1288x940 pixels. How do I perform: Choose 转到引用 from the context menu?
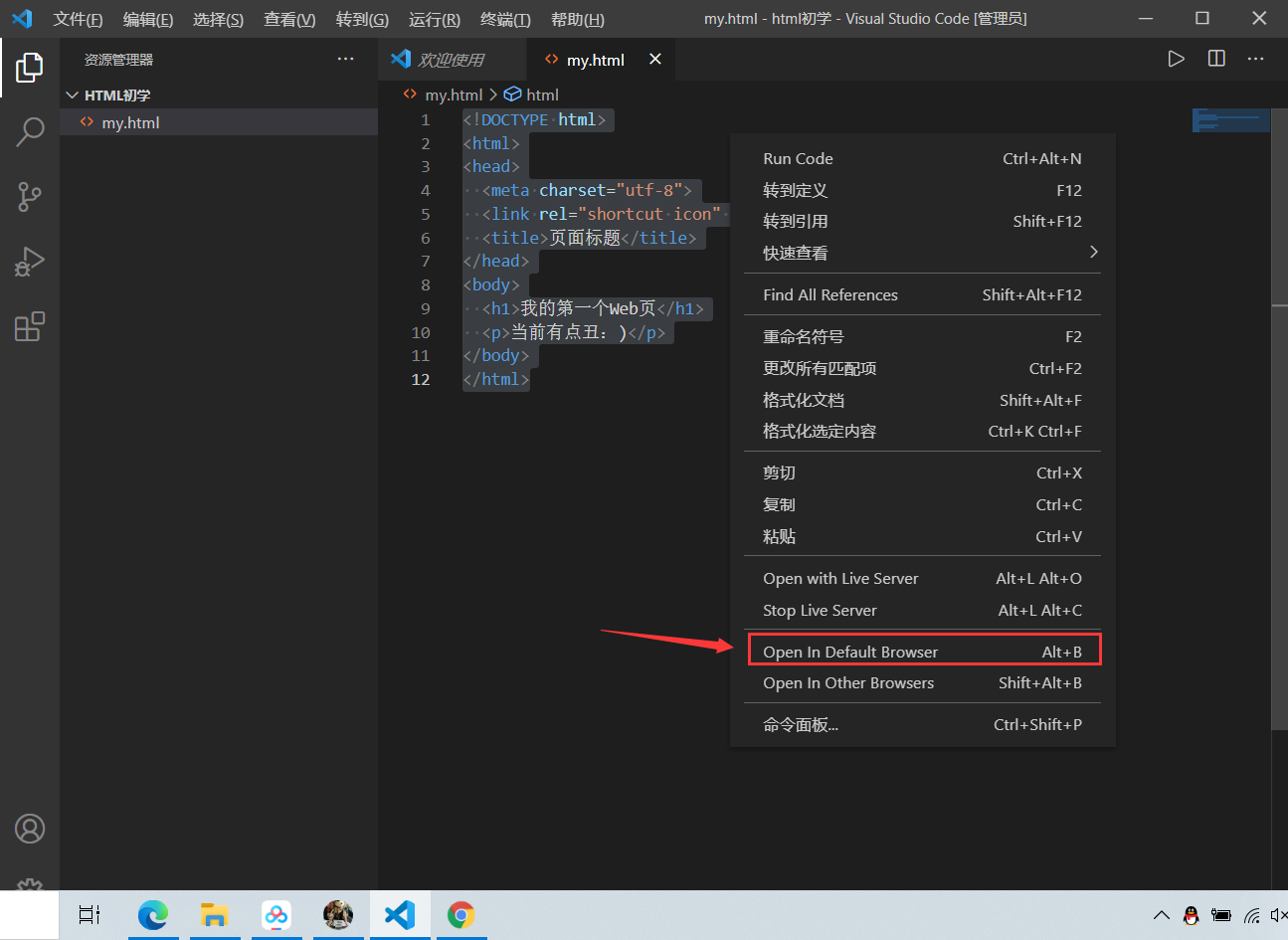922,221
